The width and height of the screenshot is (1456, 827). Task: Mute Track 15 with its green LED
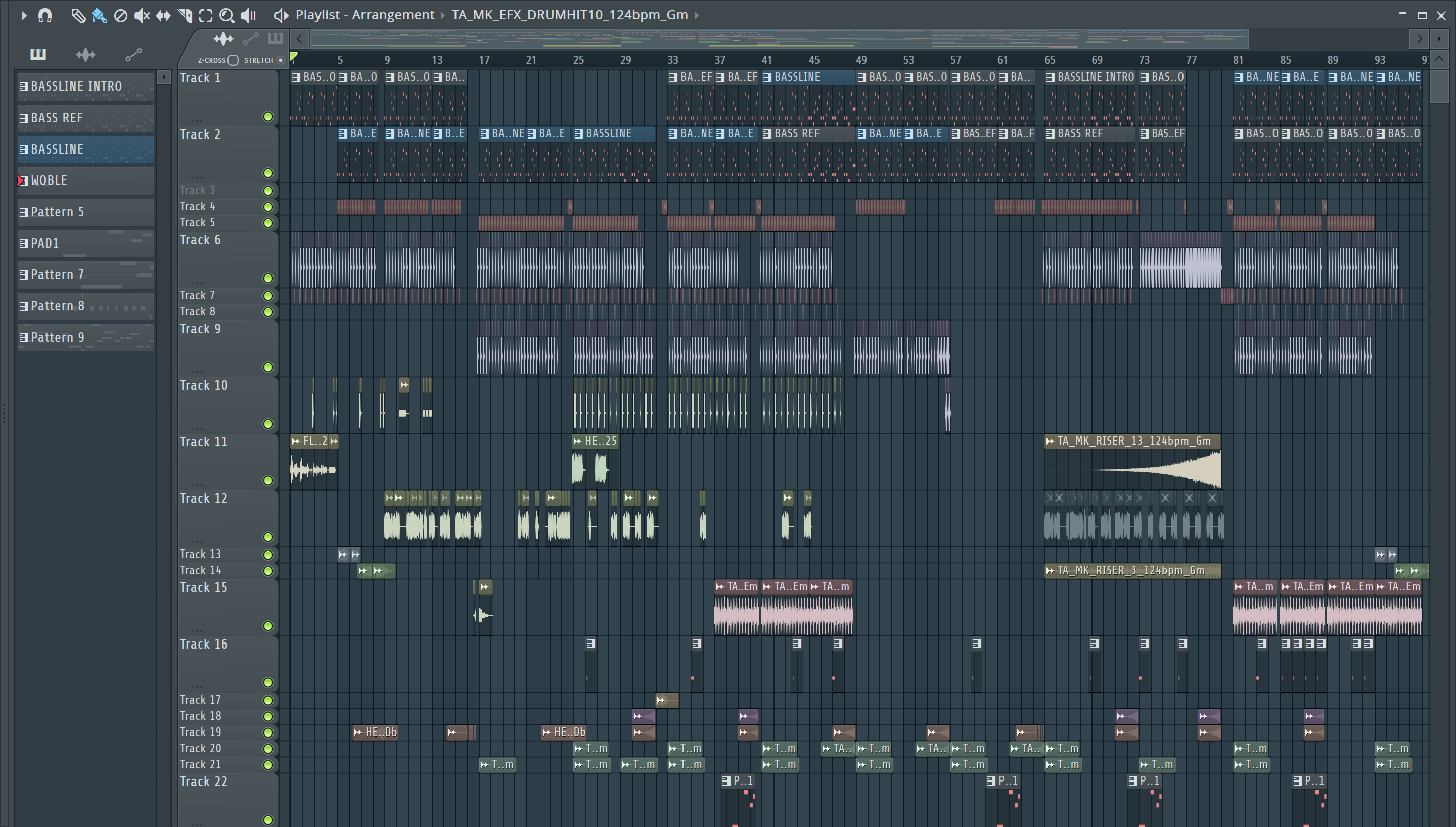pos(268,626)
